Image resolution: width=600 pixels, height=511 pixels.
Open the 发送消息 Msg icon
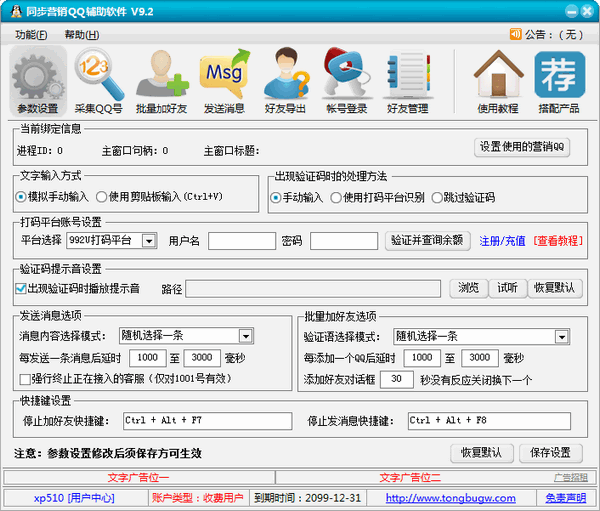(224, 82)
